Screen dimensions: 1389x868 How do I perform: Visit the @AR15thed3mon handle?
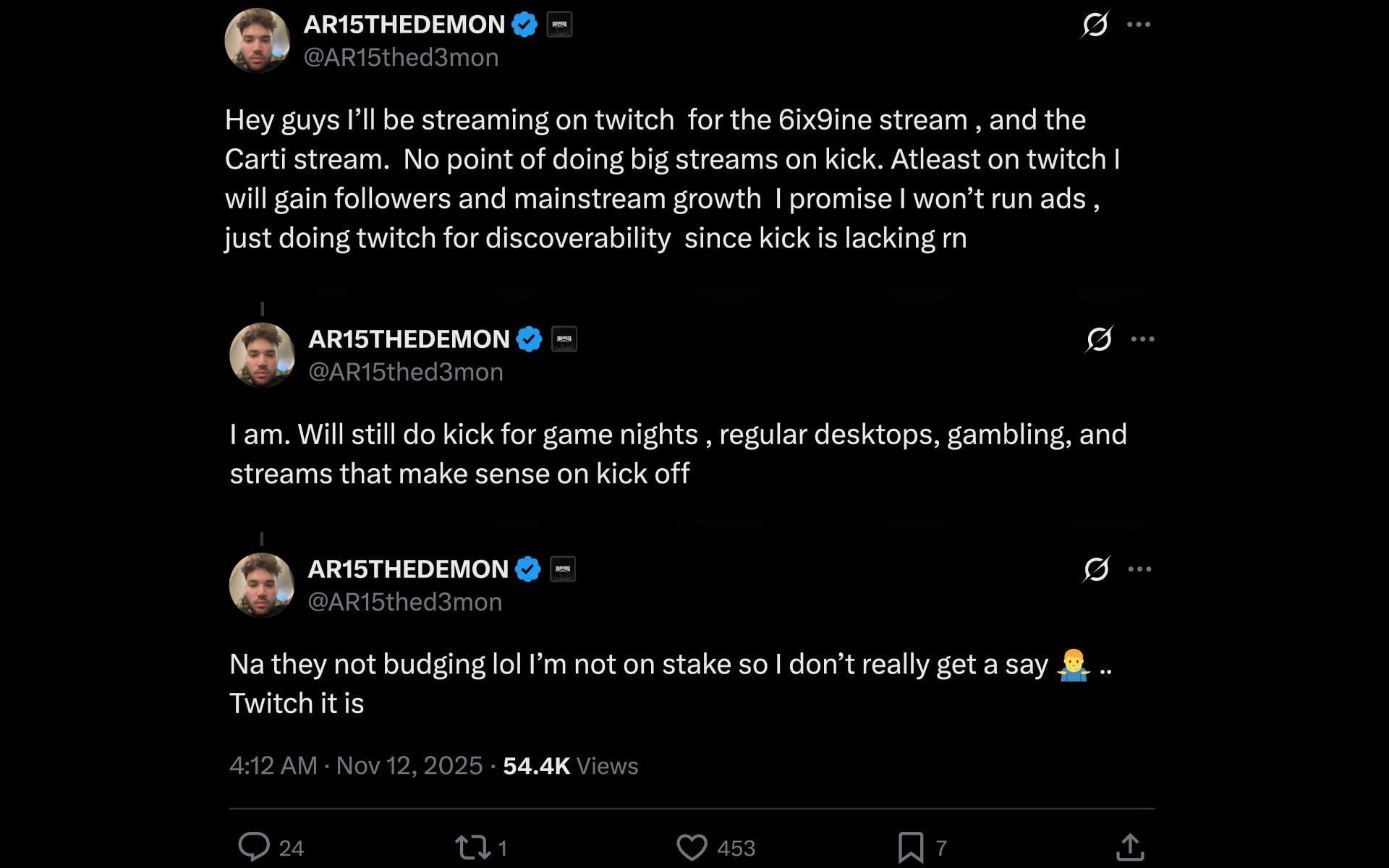[401, 56]
